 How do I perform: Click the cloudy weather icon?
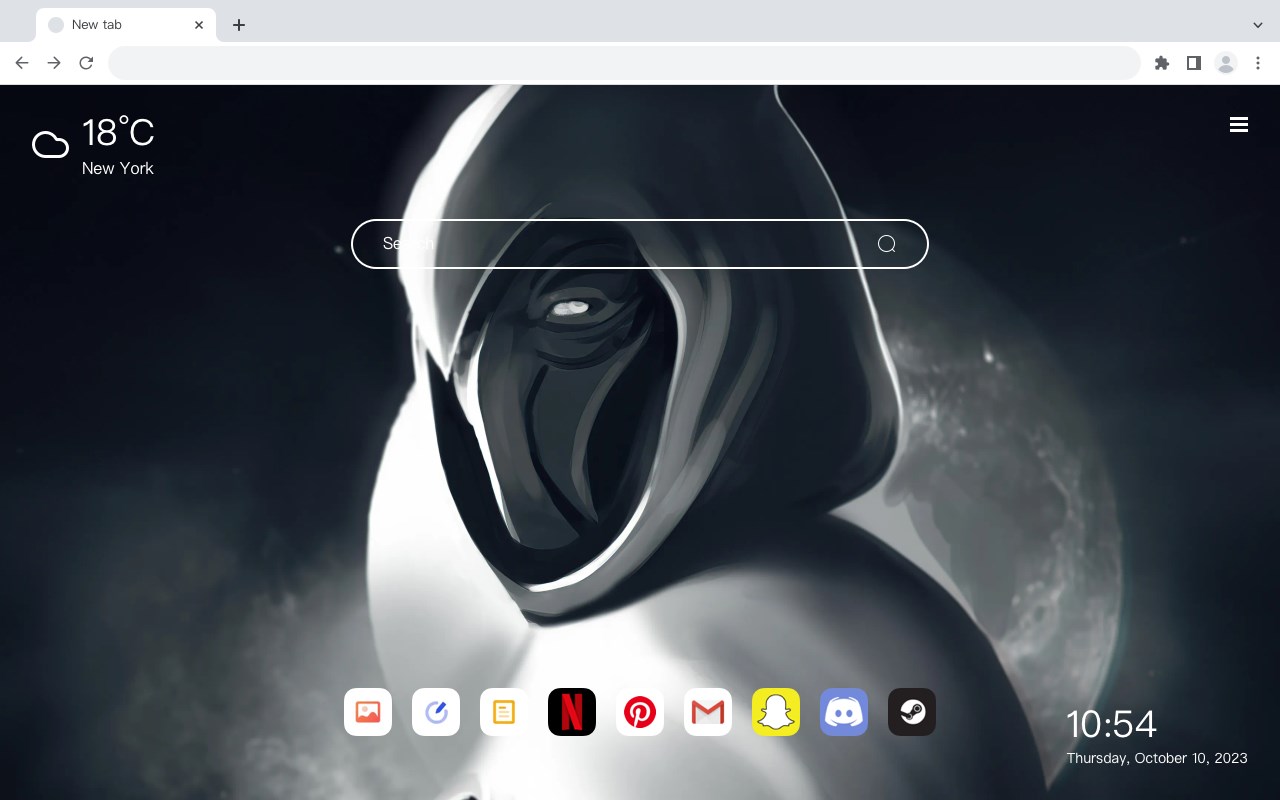50,145
